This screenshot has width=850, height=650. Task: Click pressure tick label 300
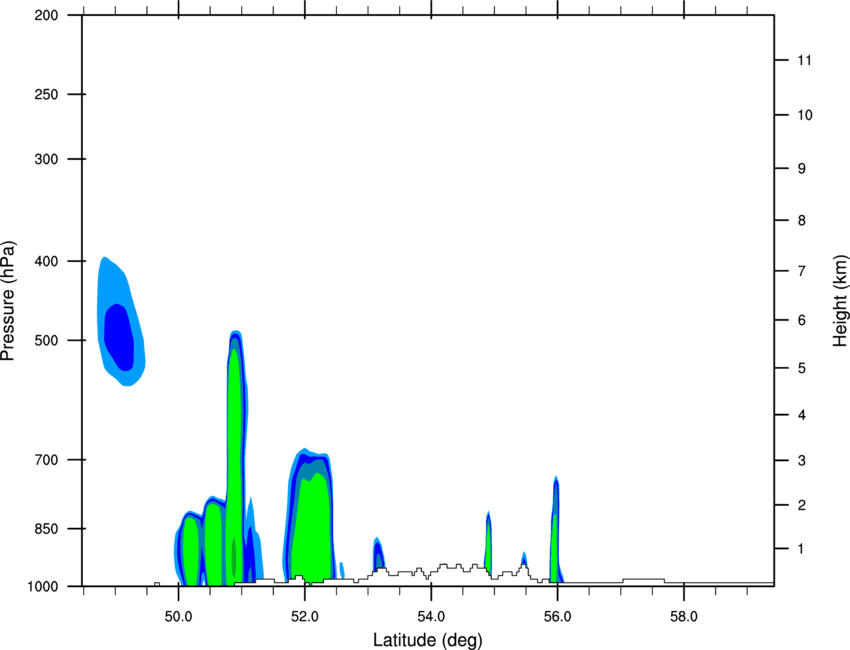pyautogui.click(x=46, y=159)
